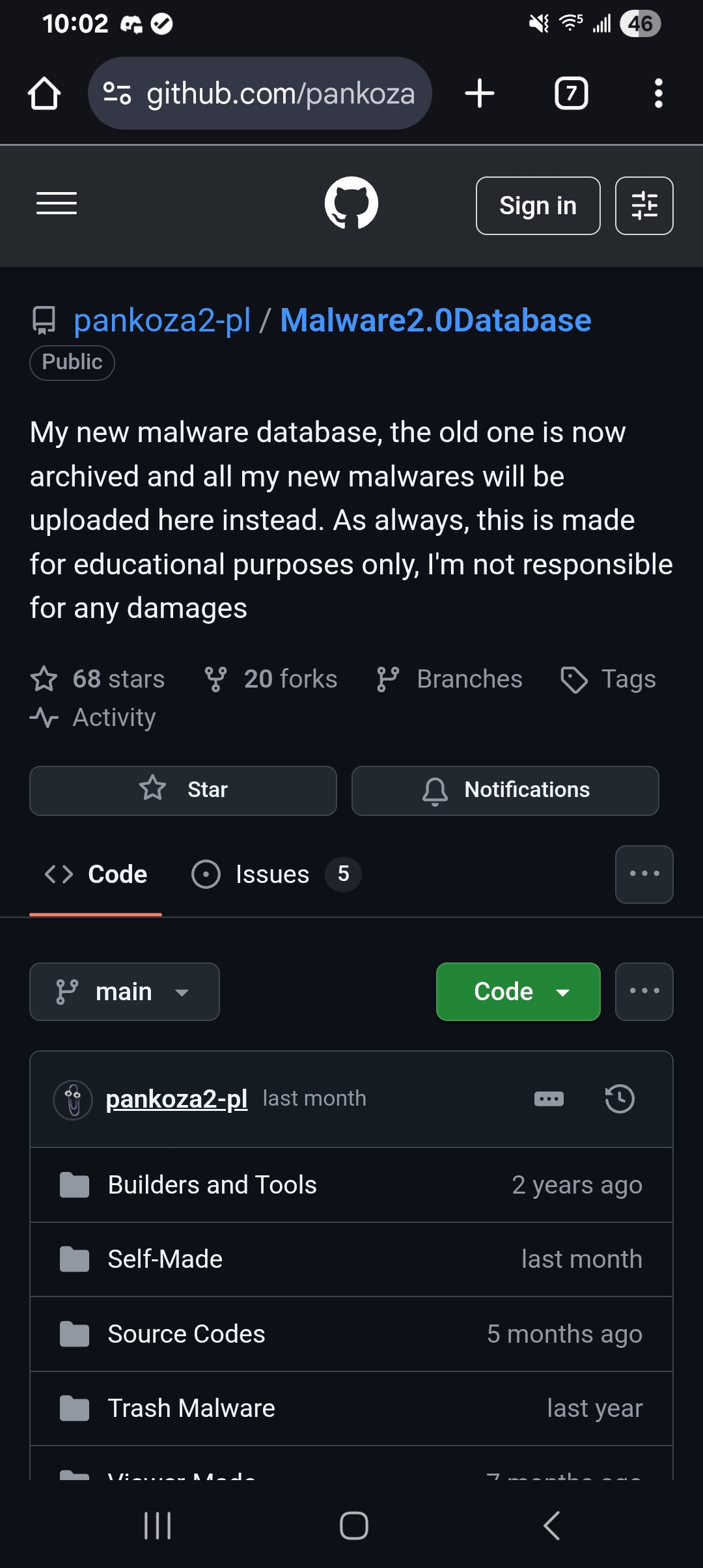Open the browser three-dot overflow menu
This screenshot has width=703, height=1568.
658,93
